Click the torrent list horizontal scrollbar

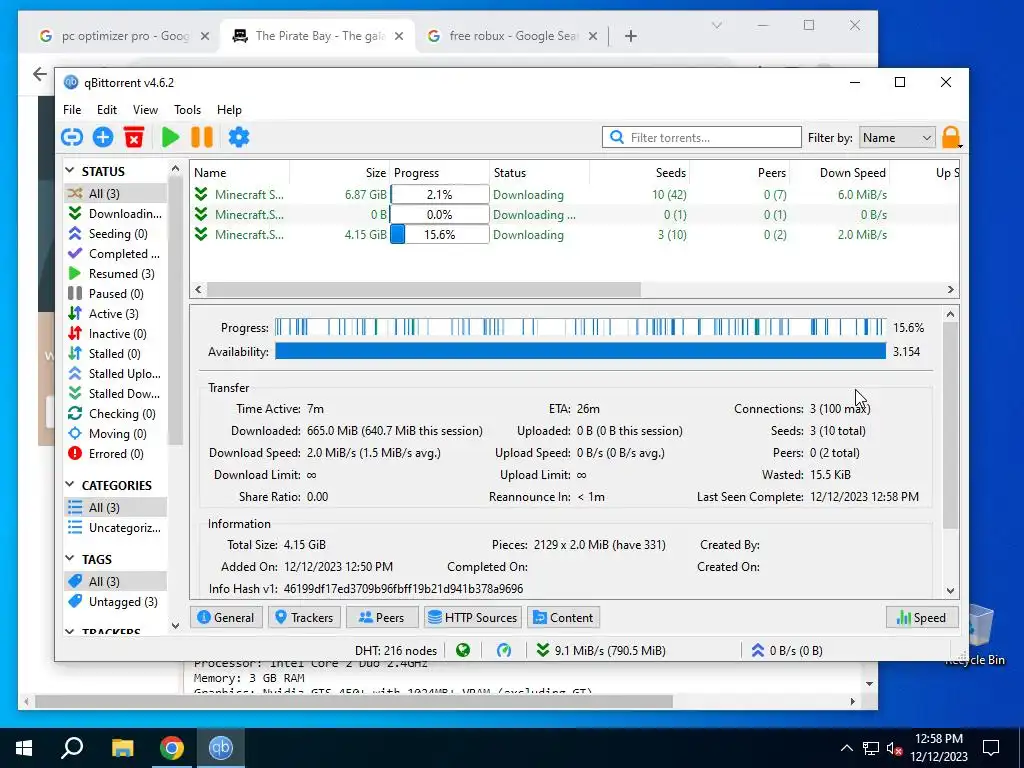(423, 289)
